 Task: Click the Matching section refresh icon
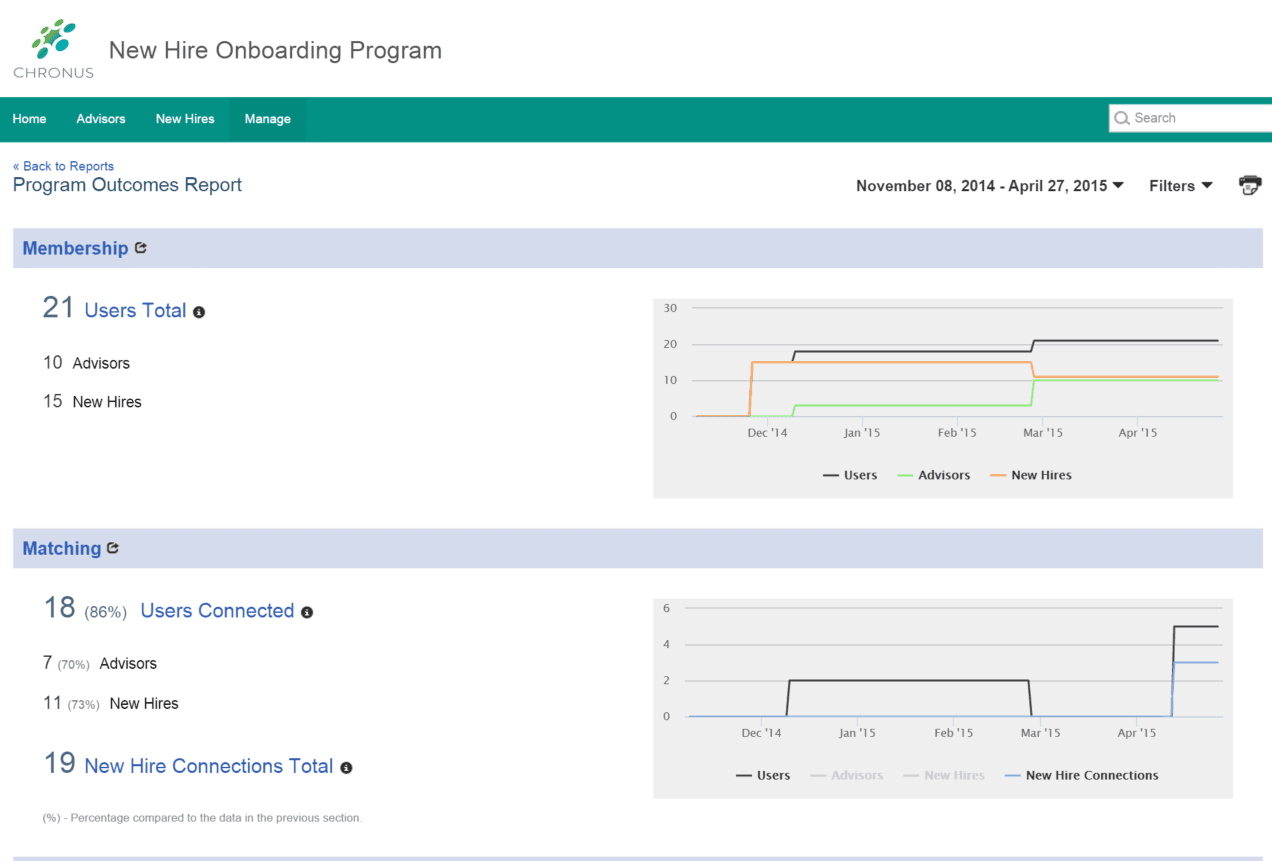(113, 548)
